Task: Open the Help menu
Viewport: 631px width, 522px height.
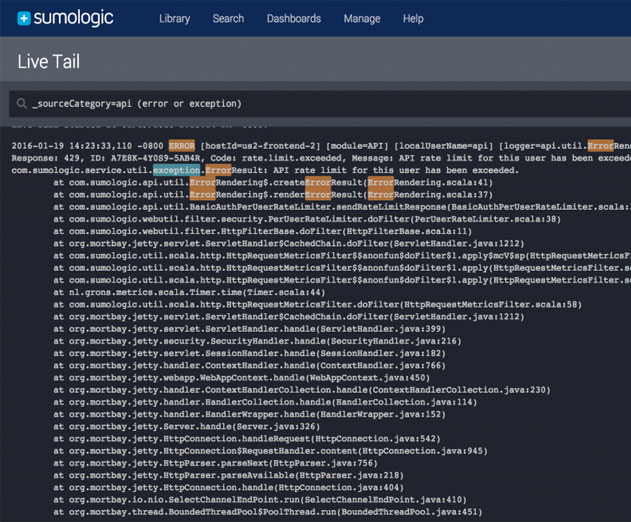Action: (413, 19)
